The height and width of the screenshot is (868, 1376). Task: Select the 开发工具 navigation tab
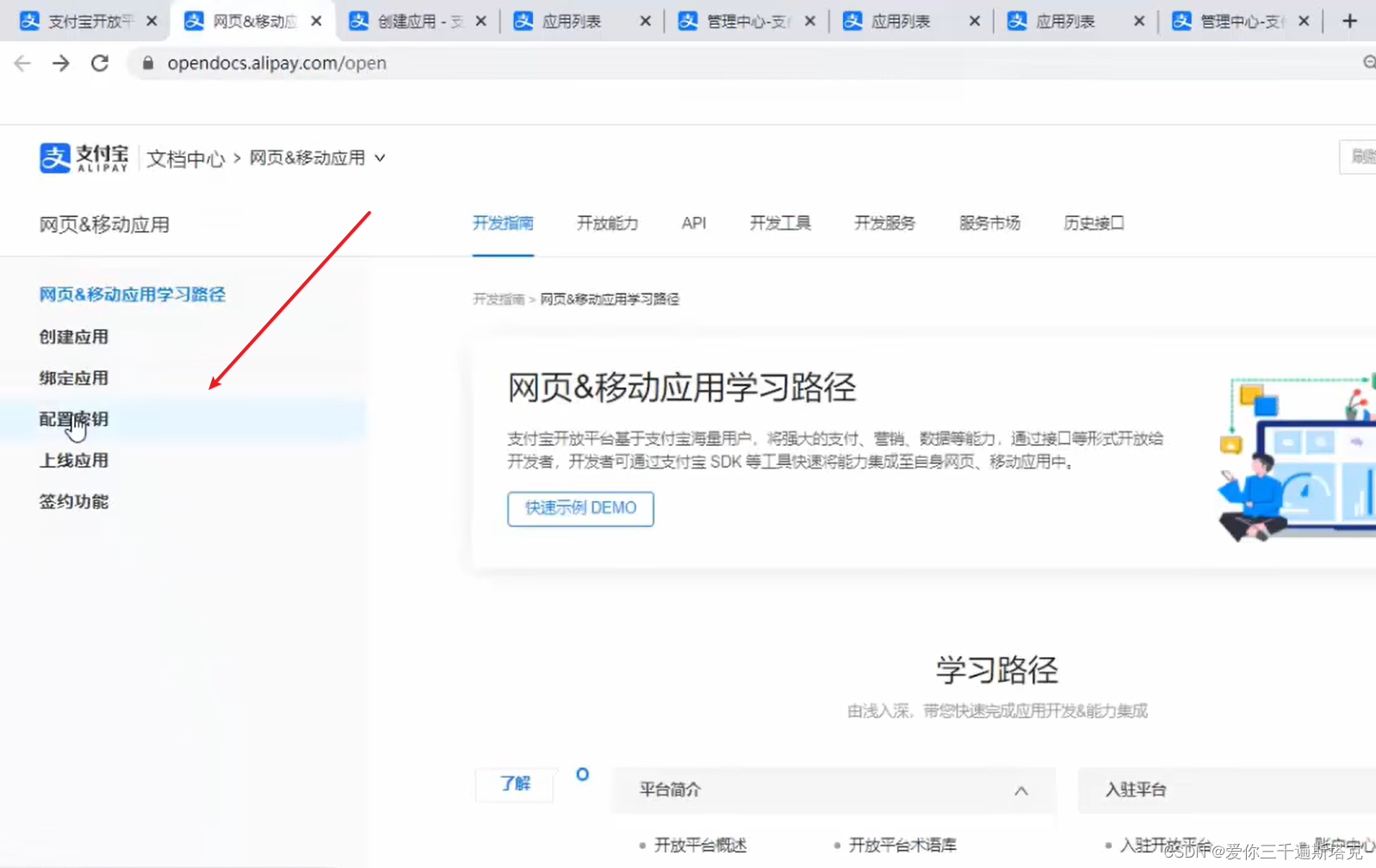coord(780,223)
